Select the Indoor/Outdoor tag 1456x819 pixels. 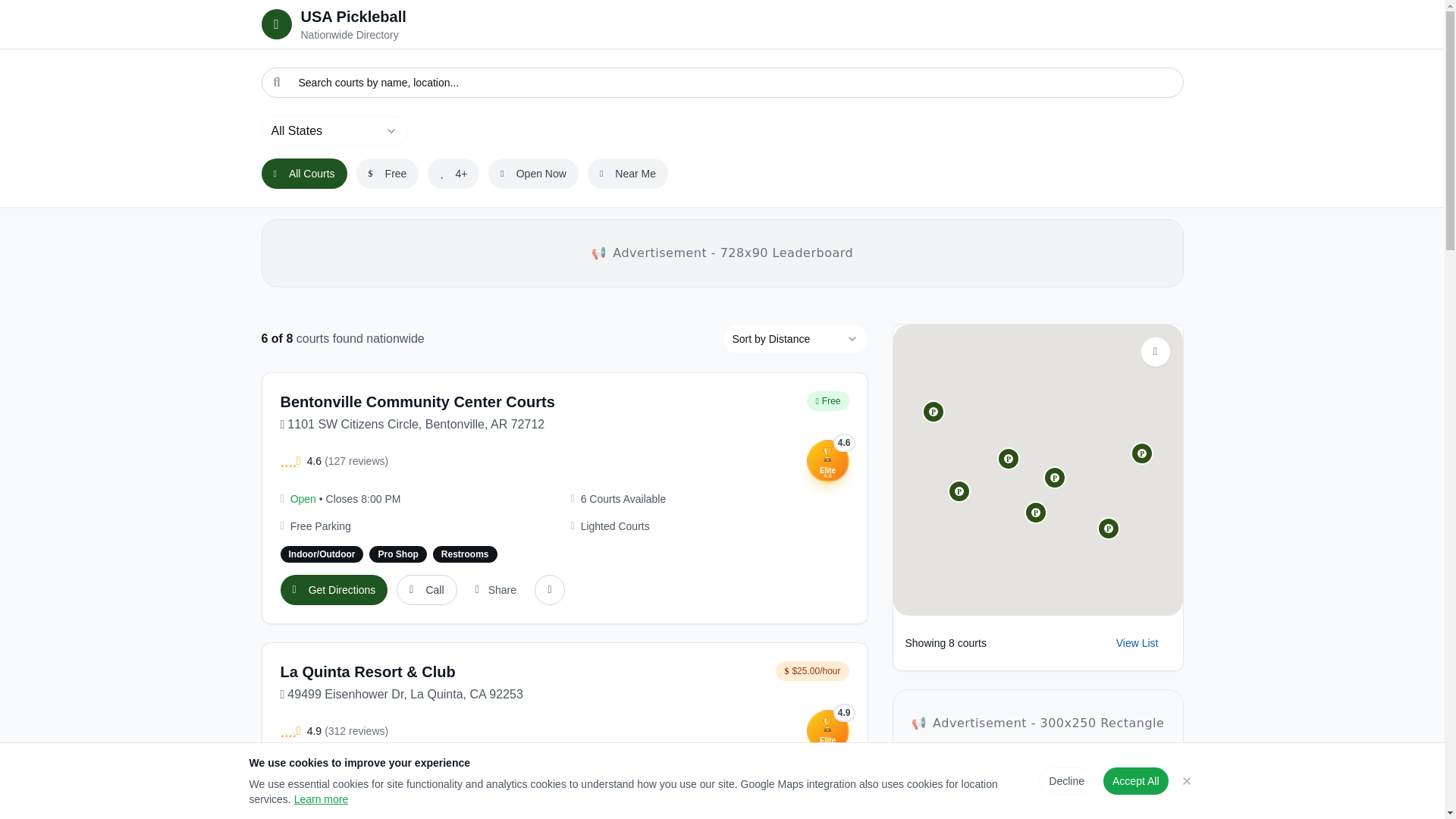pos(322,554)
